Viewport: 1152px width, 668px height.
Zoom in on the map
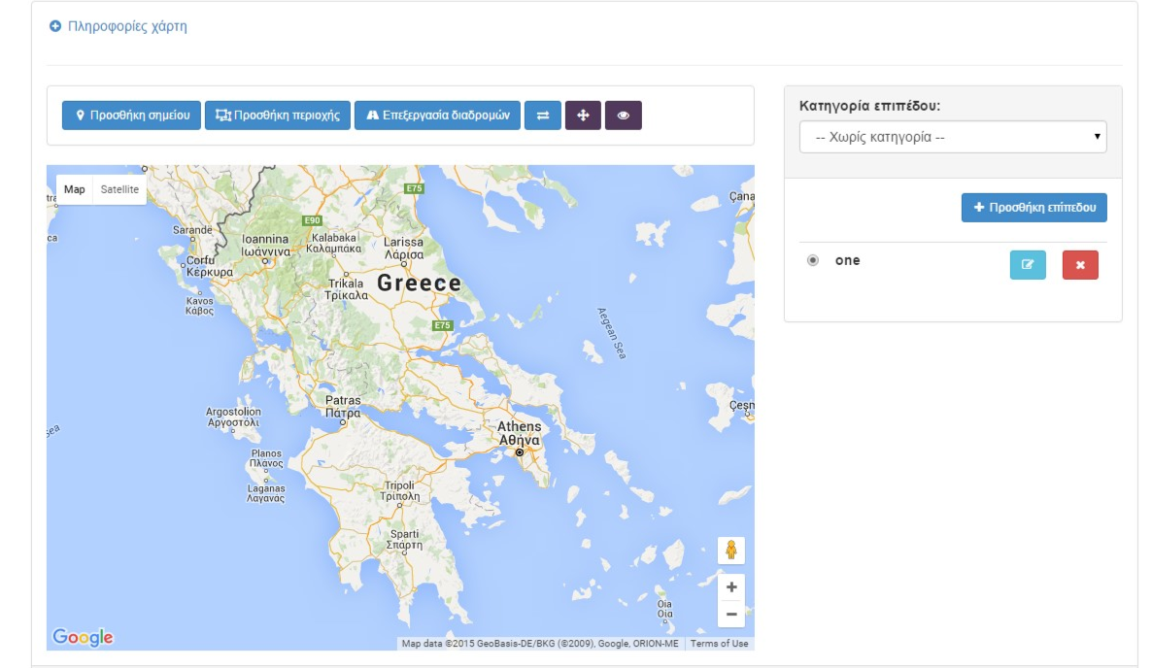pos(731,587)
